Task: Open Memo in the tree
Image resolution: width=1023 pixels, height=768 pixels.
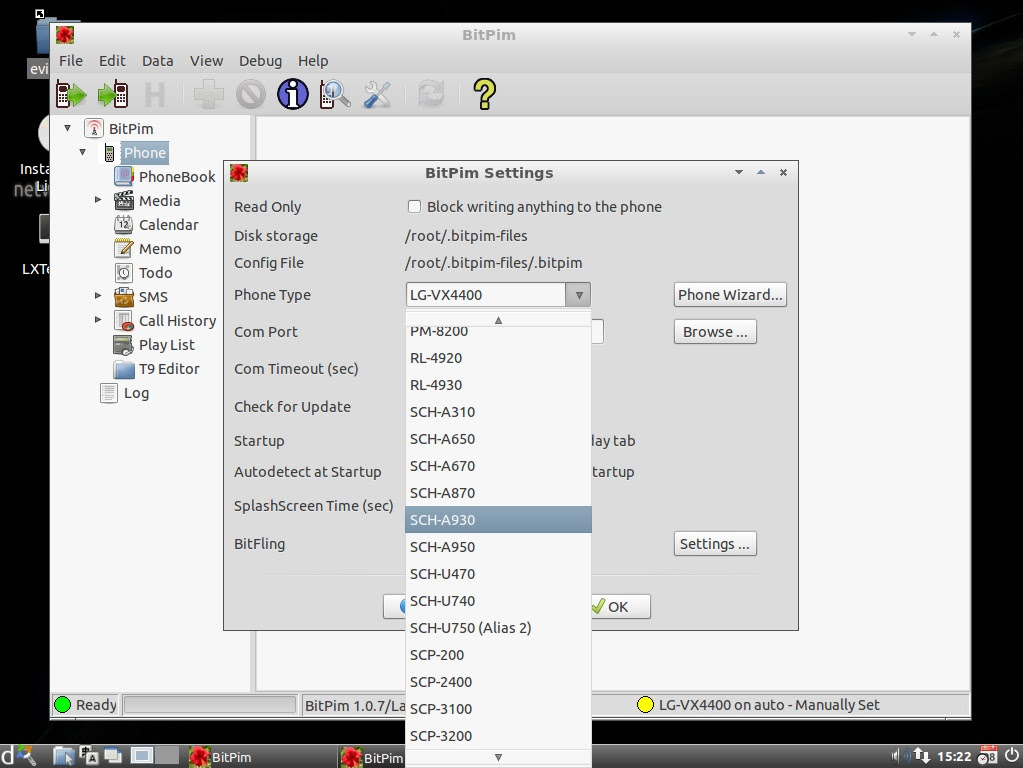Action: coord(160,249)
